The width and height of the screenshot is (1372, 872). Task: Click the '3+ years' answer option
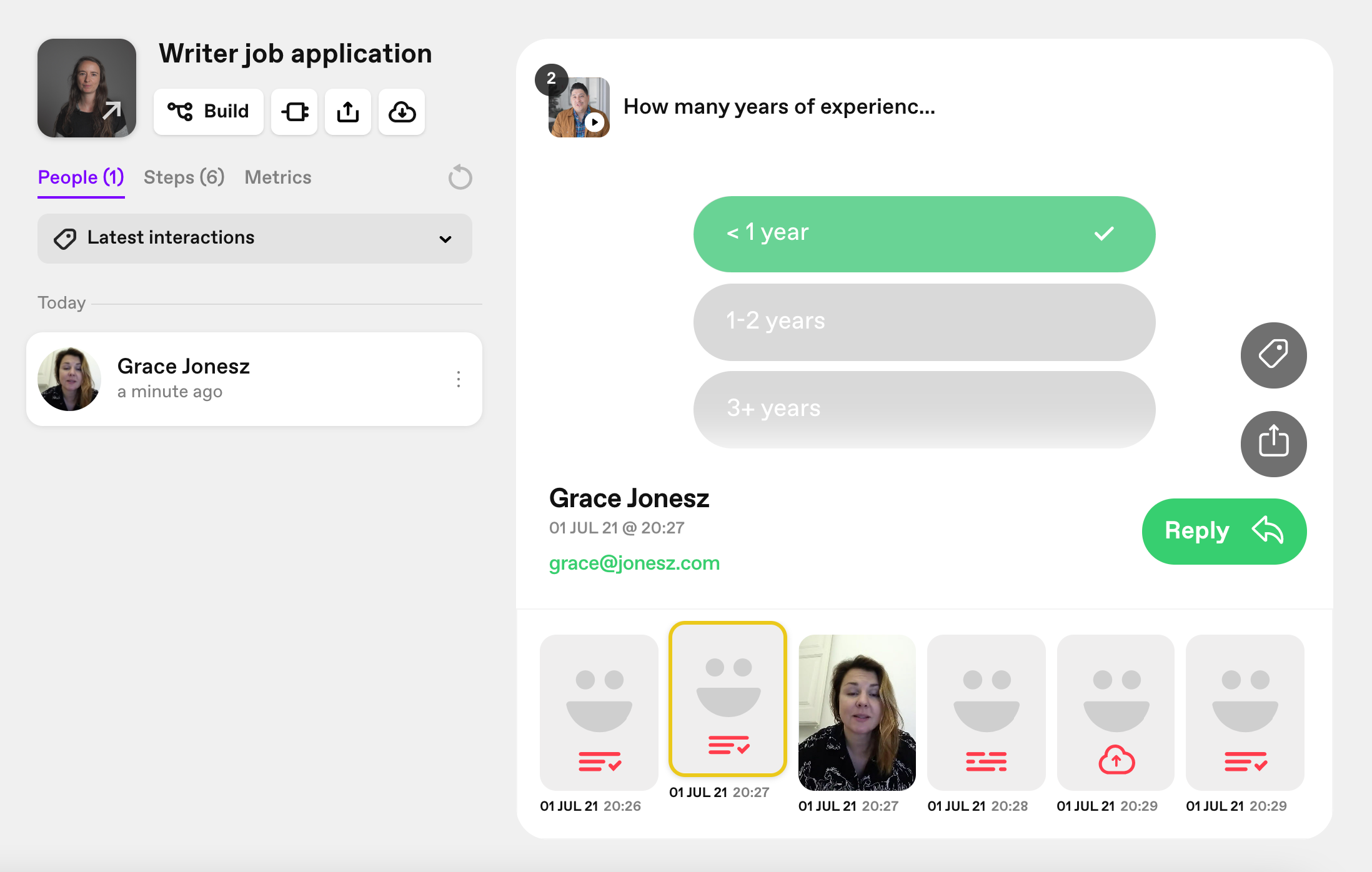tap(924, 409)
